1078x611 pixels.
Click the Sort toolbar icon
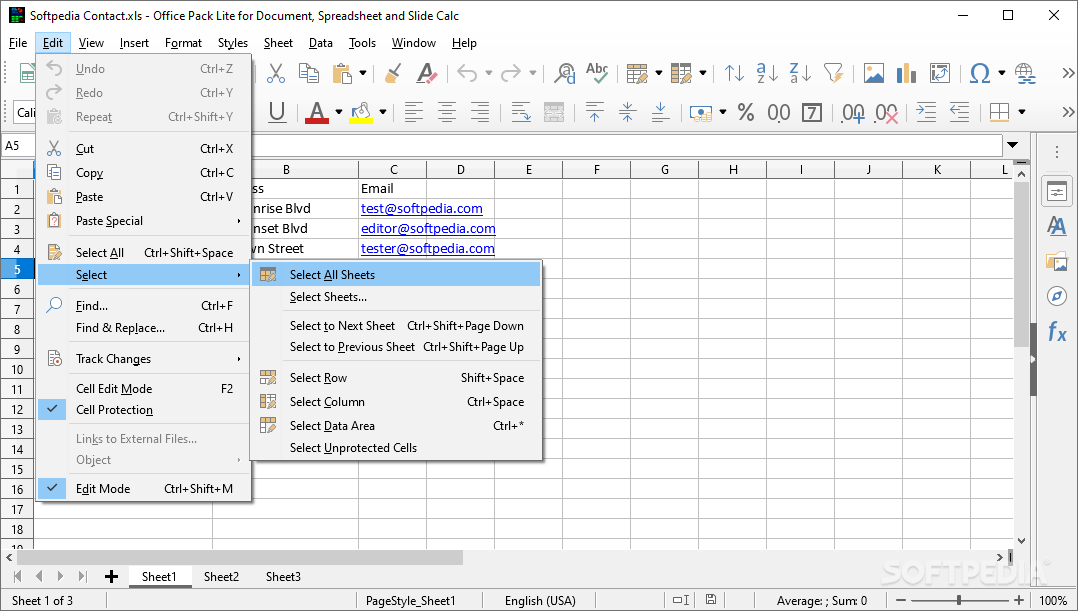coord(734,73)
